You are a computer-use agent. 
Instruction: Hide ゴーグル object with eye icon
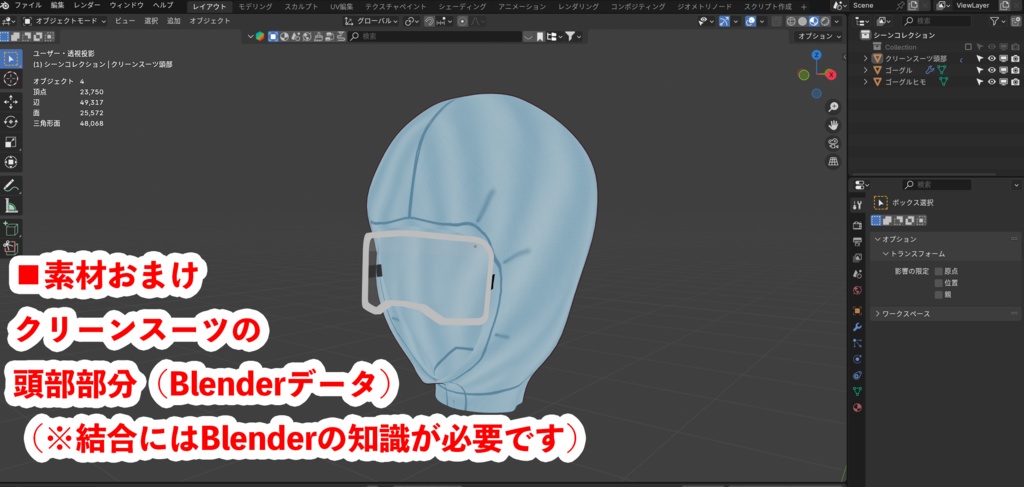pyautogui.click(x=991, y=71)
